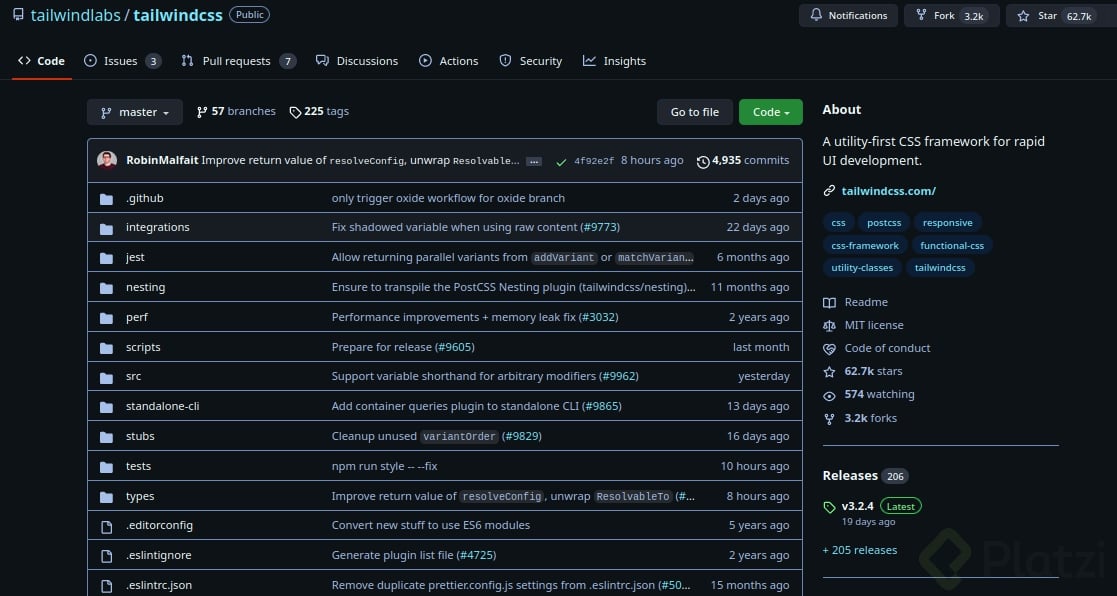Click RobinMalfait's avatar image
Viewport: 1117px width, 596px height.
point(107,160)
